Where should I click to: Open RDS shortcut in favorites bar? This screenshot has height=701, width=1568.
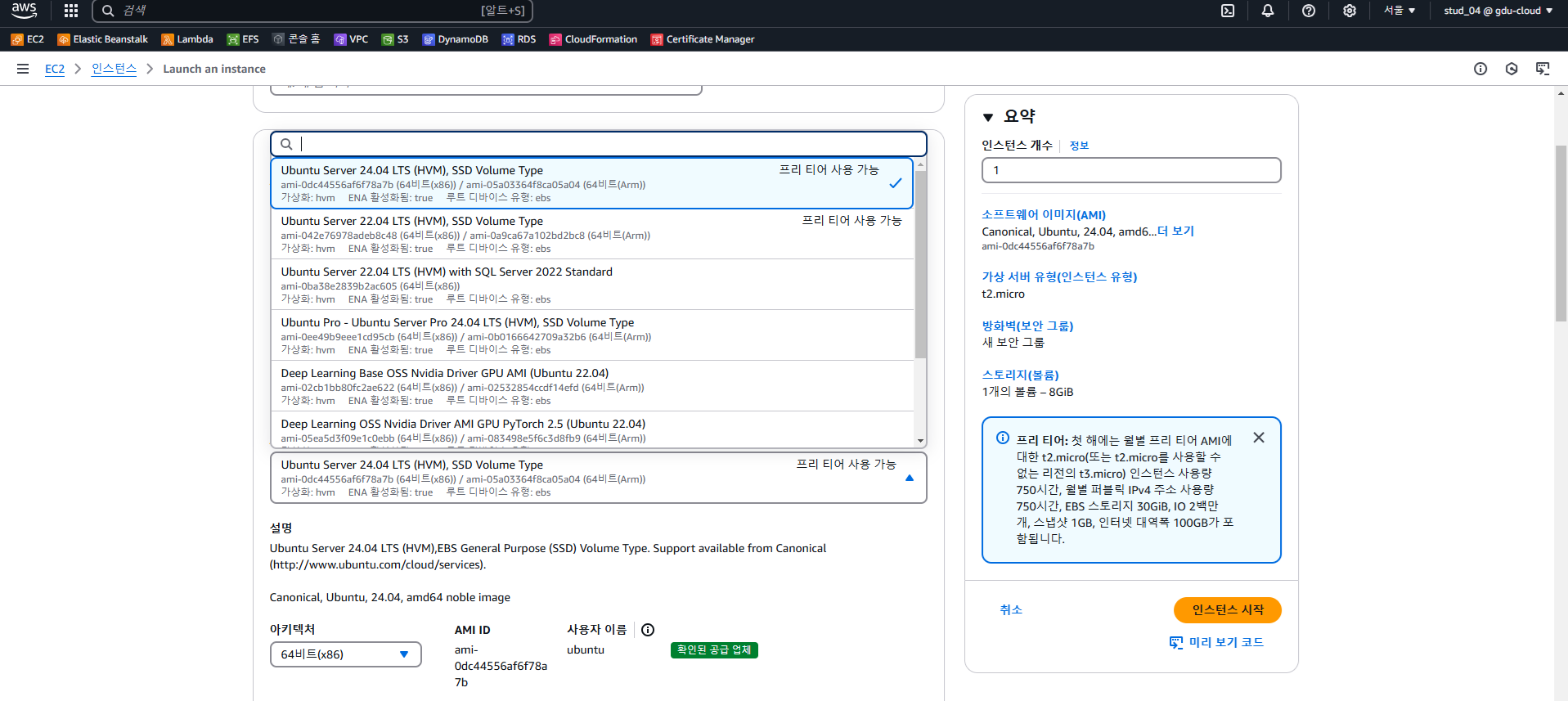coord(519,39)
